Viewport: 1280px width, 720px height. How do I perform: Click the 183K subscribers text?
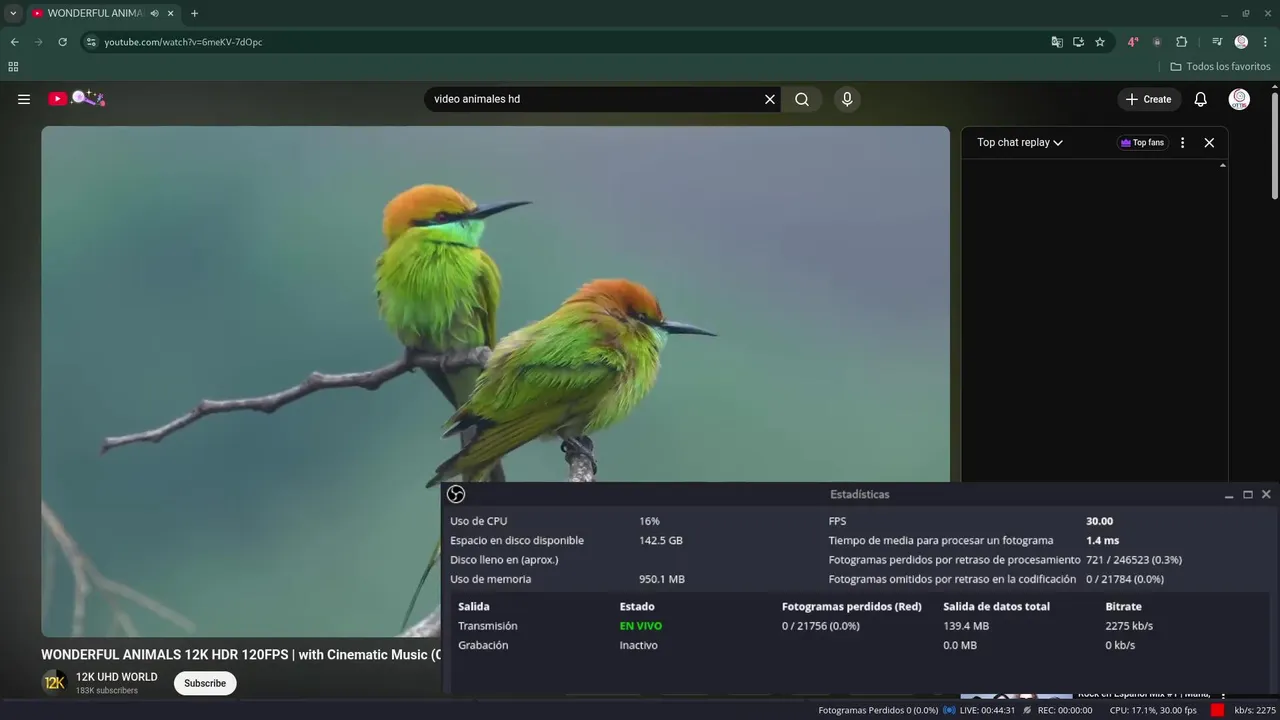pyautogui.click(x=107, y=691)
